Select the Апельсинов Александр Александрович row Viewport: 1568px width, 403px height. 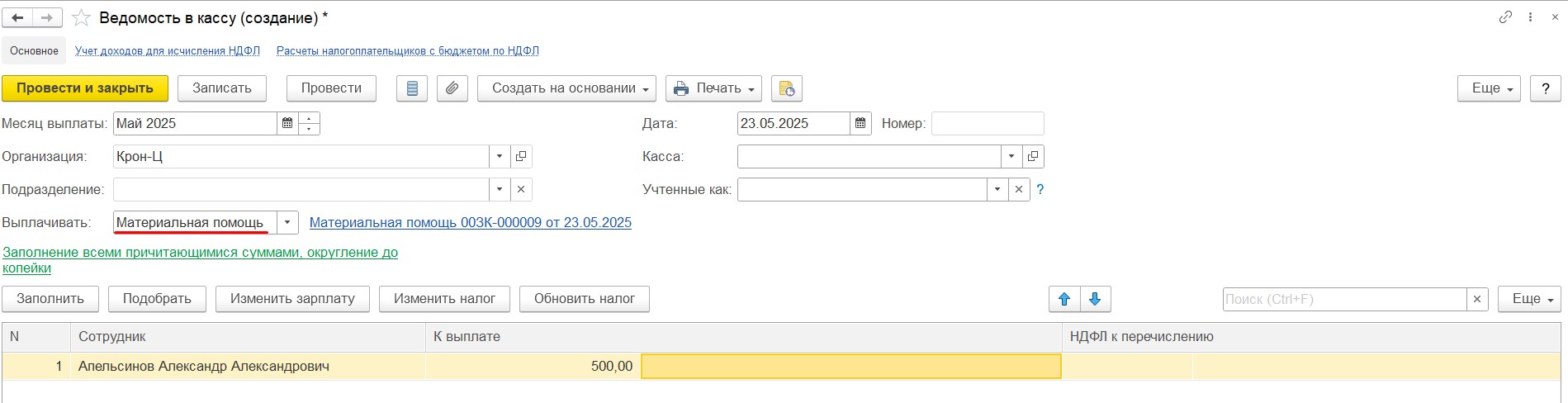[781, 367]
